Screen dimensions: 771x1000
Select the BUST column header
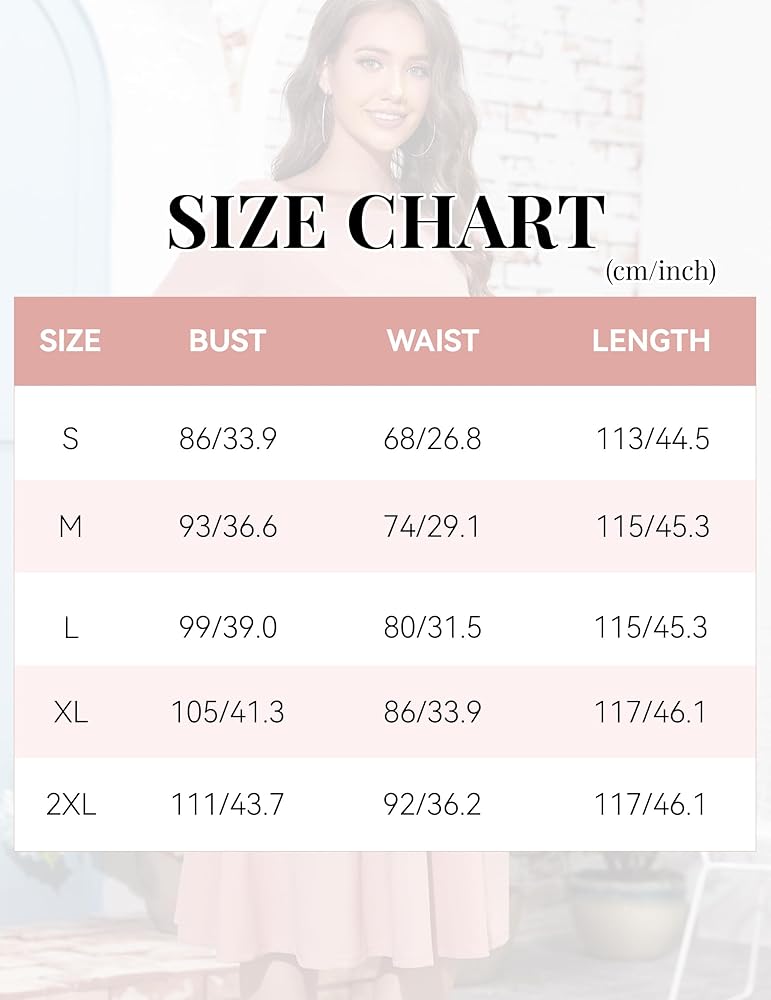(x=227, y=341)
